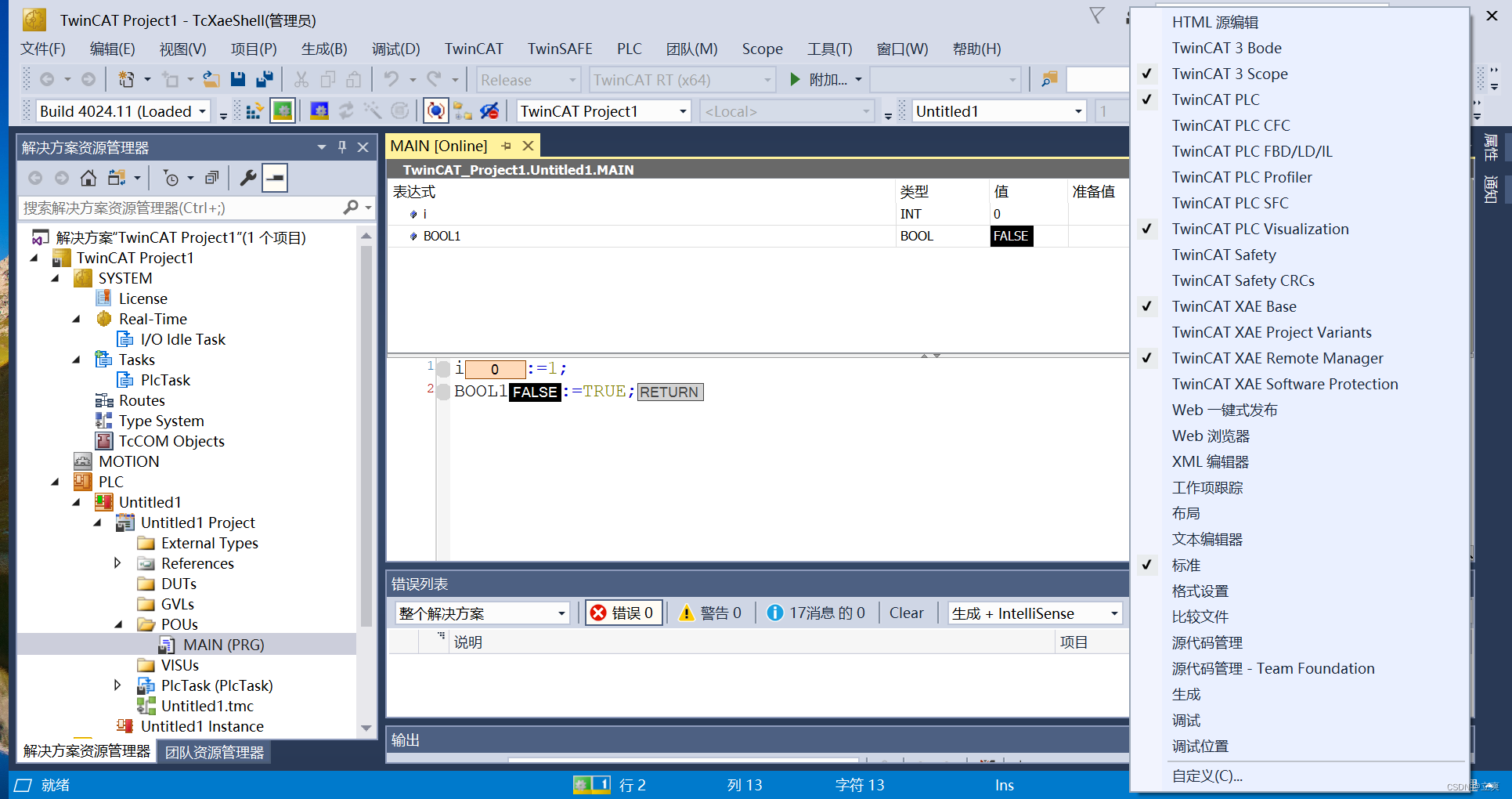Select the PlcTask item under Tasks
1512x799 pixels.
pyautogui.click(x=165, y=380)
